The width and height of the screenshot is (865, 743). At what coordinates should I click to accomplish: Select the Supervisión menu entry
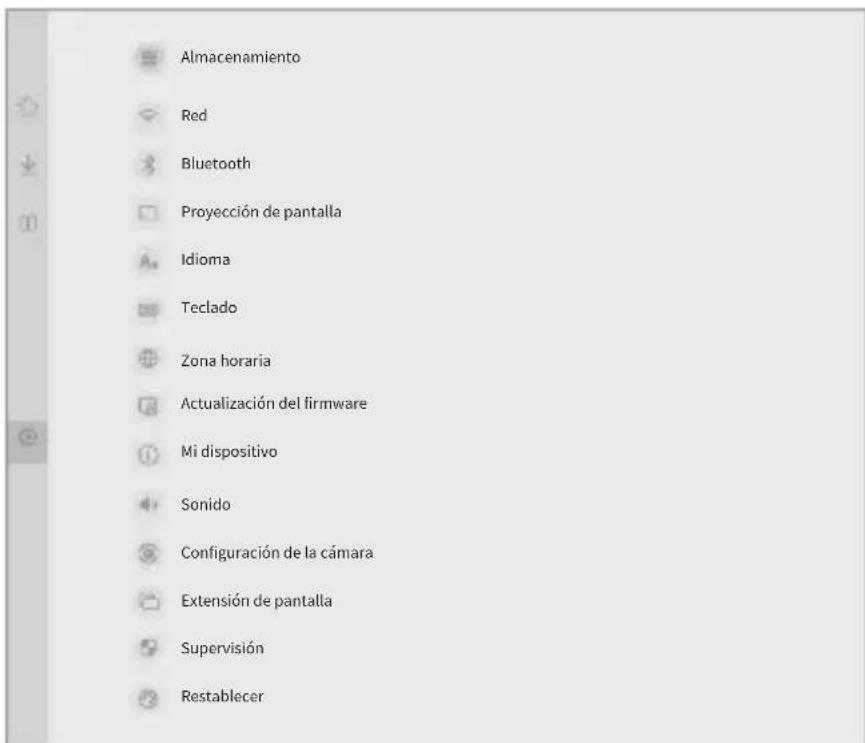point(222,649)
